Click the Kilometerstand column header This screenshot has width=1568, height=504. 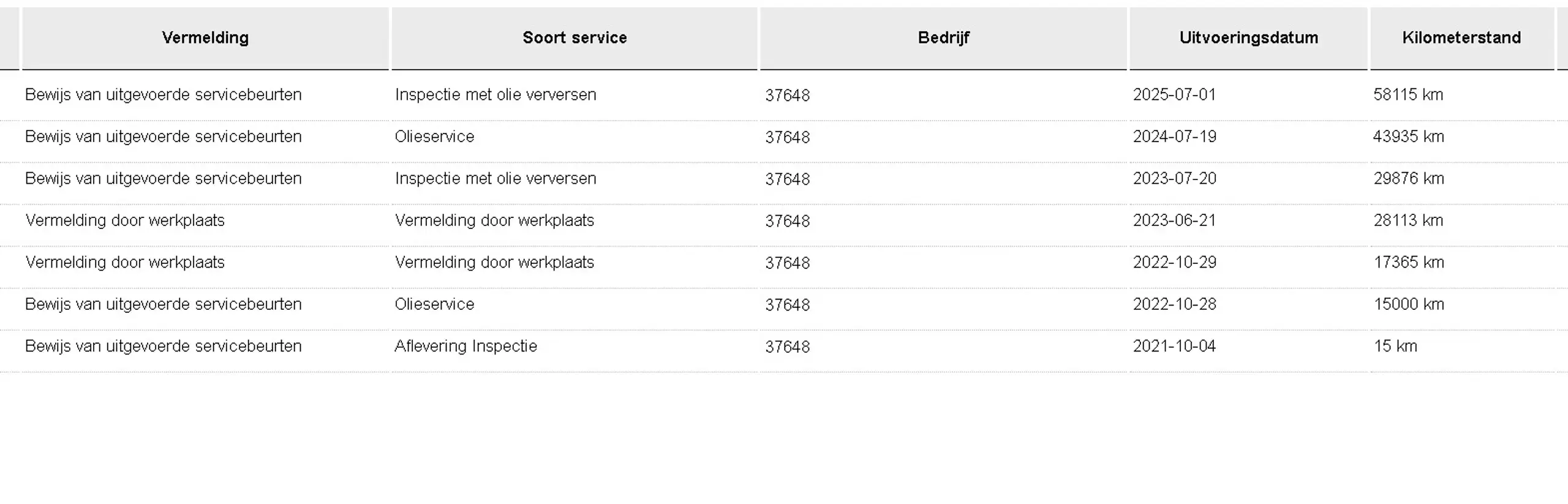point(1461,38)
